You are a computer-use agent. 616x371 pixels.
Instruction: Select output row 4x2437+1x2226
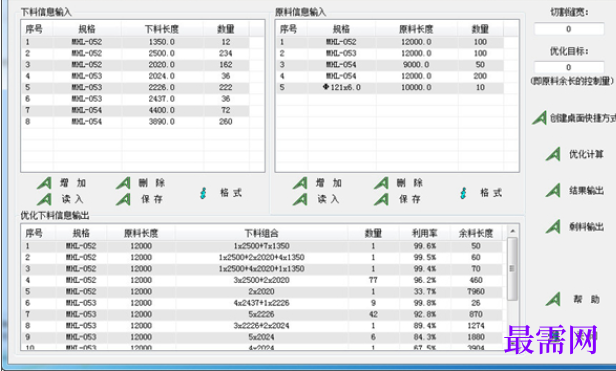[262, 303]
